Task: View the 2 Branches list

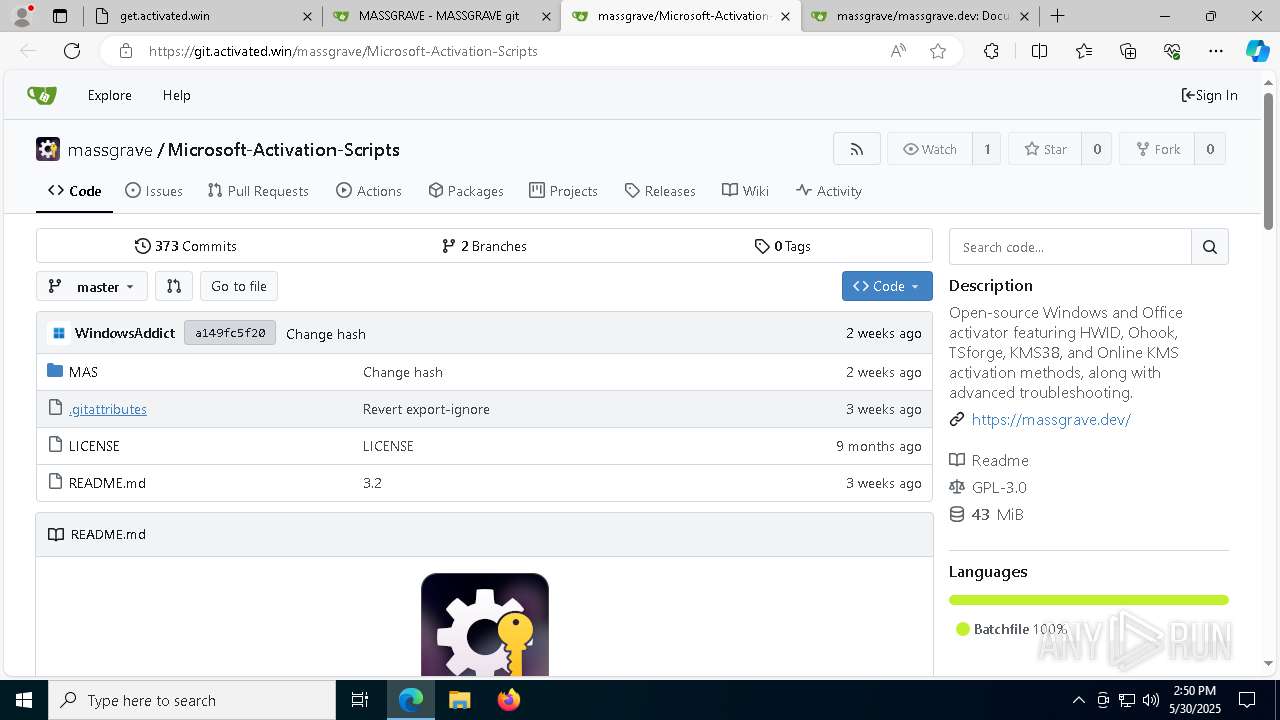Action: [484, 246]
